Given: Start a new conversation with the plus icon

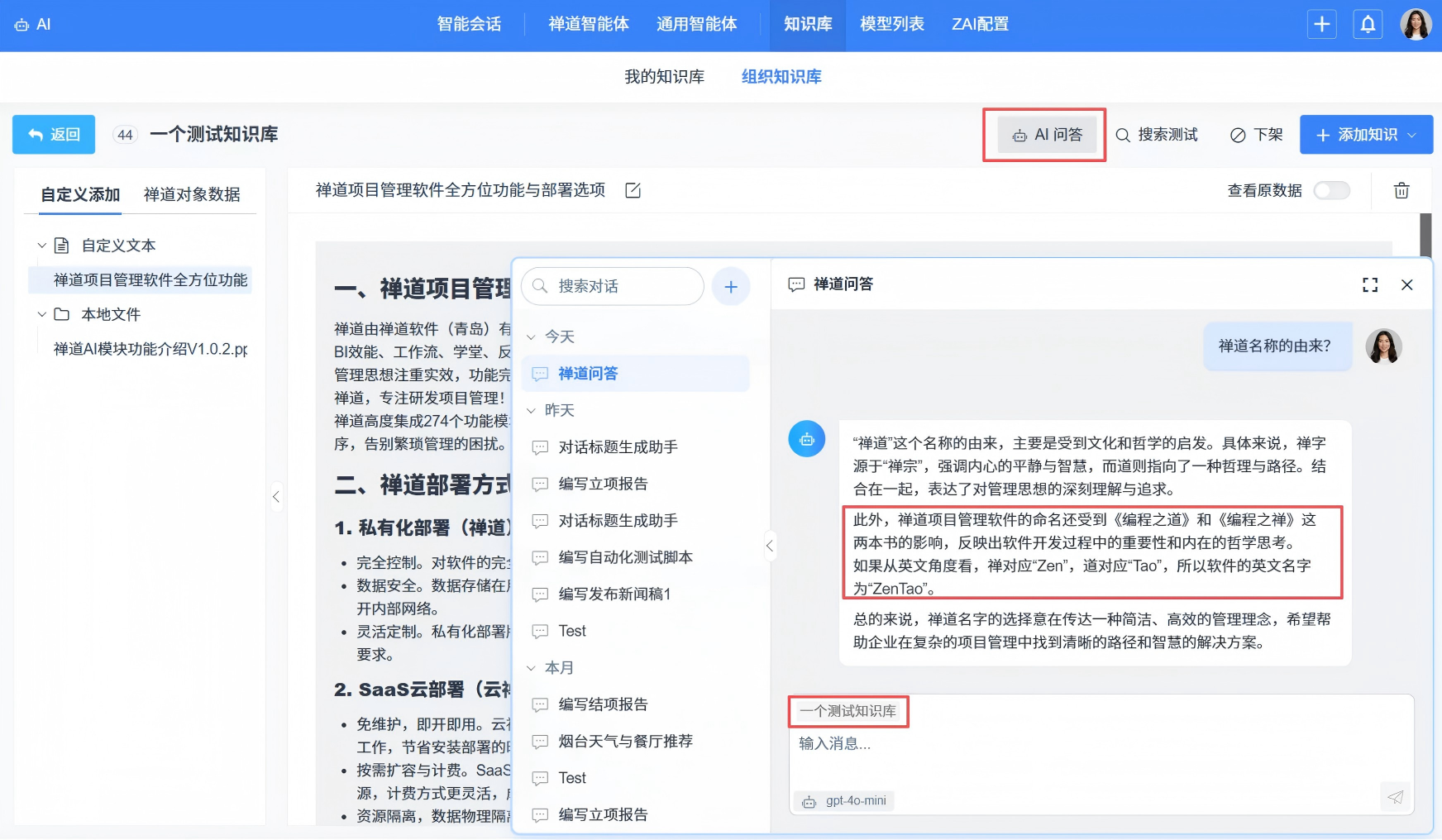Looking at the screenshot, I should [731, 286].
